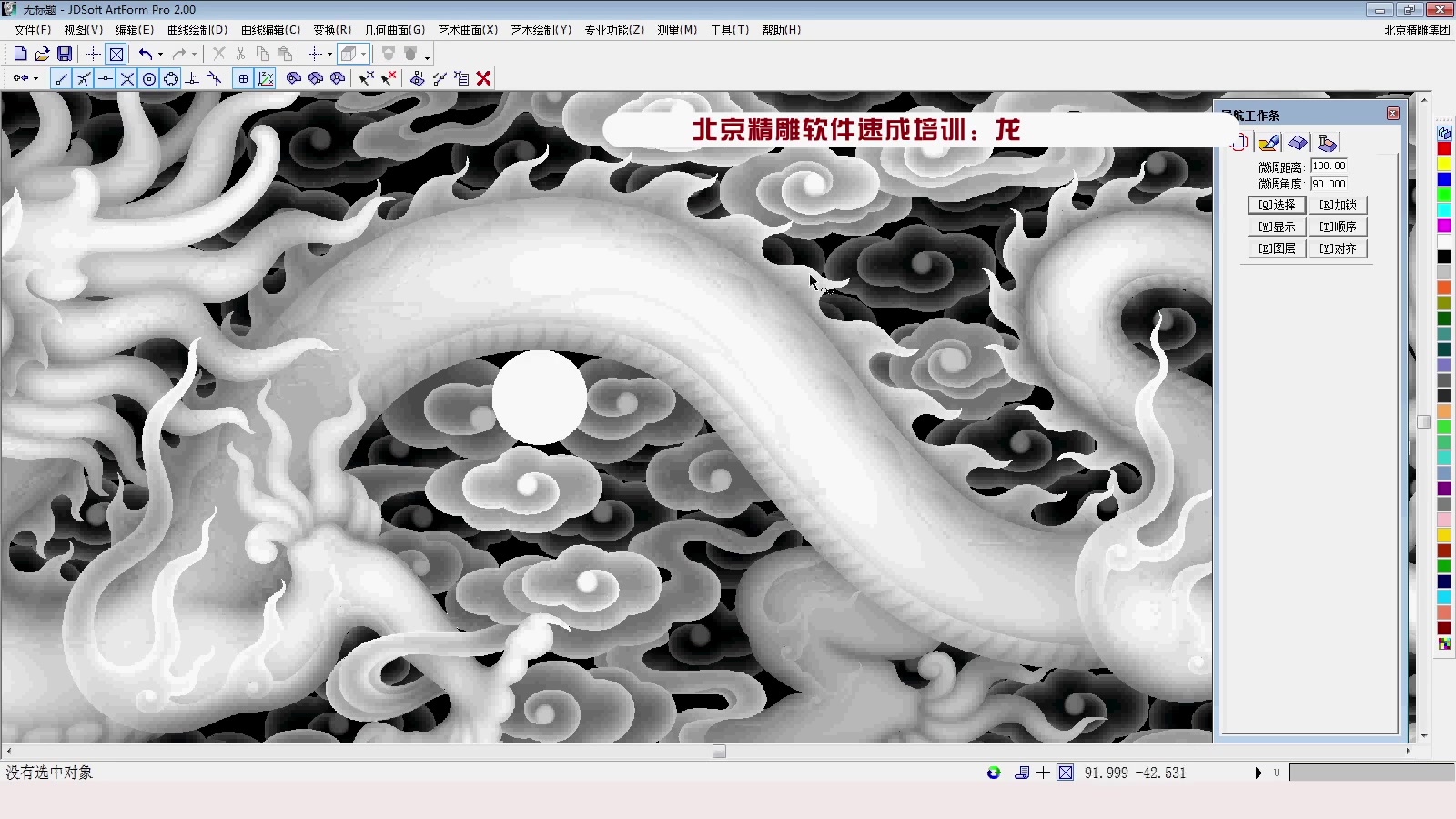The height and width of the screenshot is (819, 1456).
Task: Toggle the 3D cube view mode
Action: (348, 54)
